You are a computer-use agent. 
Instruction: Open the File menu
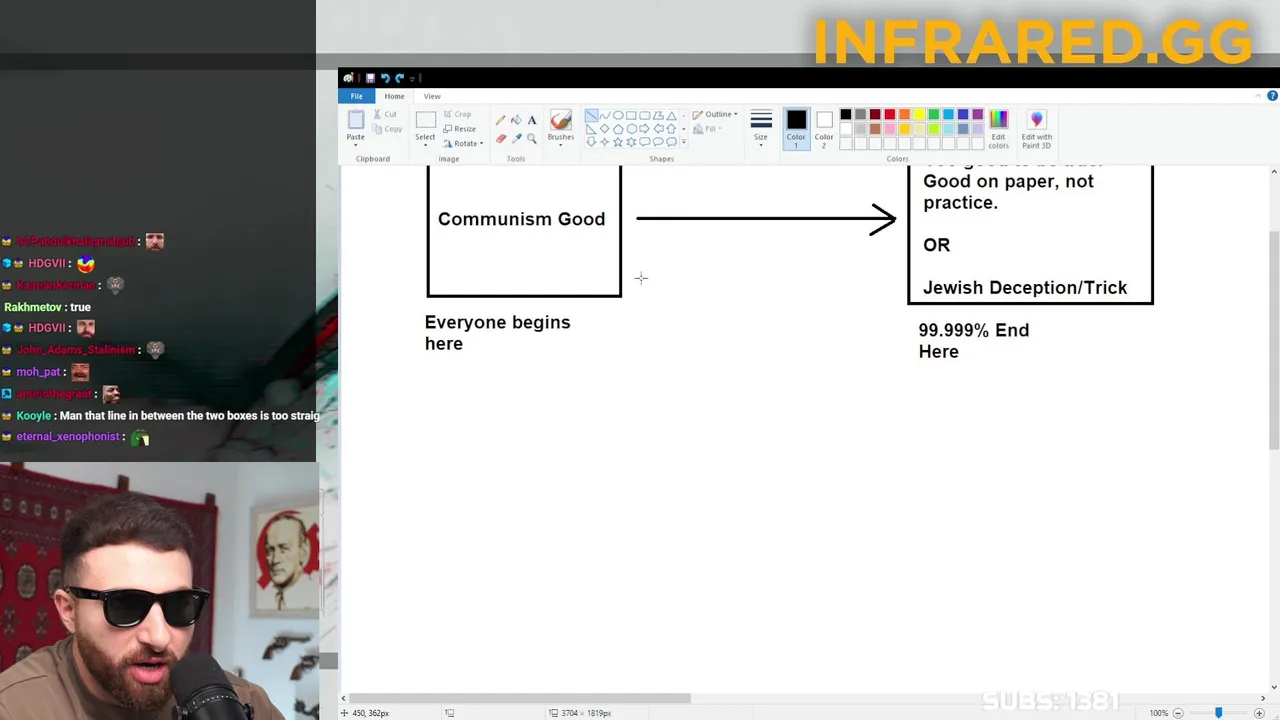point(356,96)
